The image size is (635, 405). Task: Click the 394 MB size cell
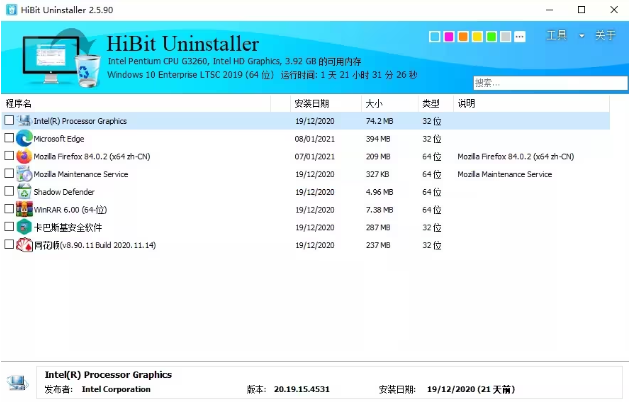click(378, 139)
